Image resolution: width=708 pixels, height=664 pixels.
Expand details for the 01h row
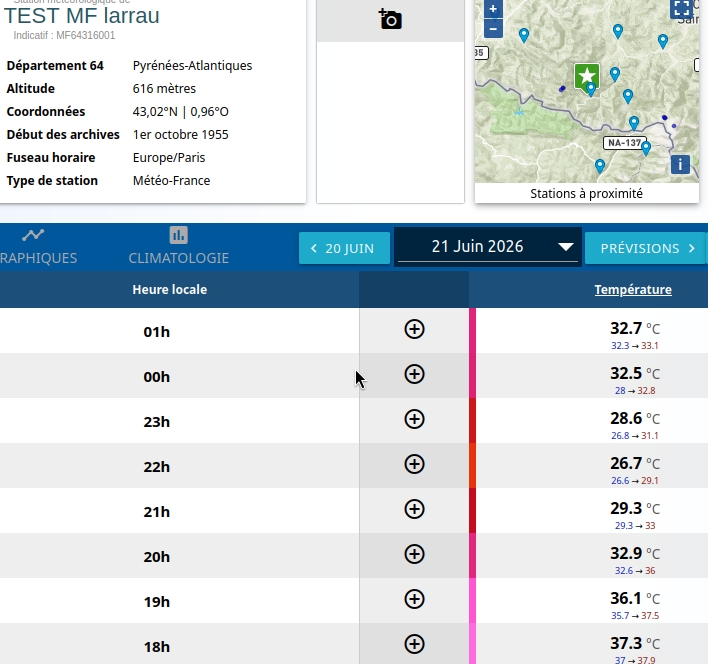coord(414,329)
